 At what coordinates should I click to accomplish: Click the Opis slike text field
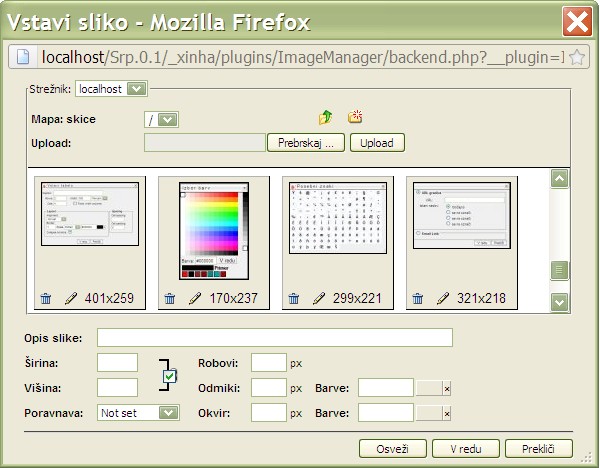pos(274,337)
